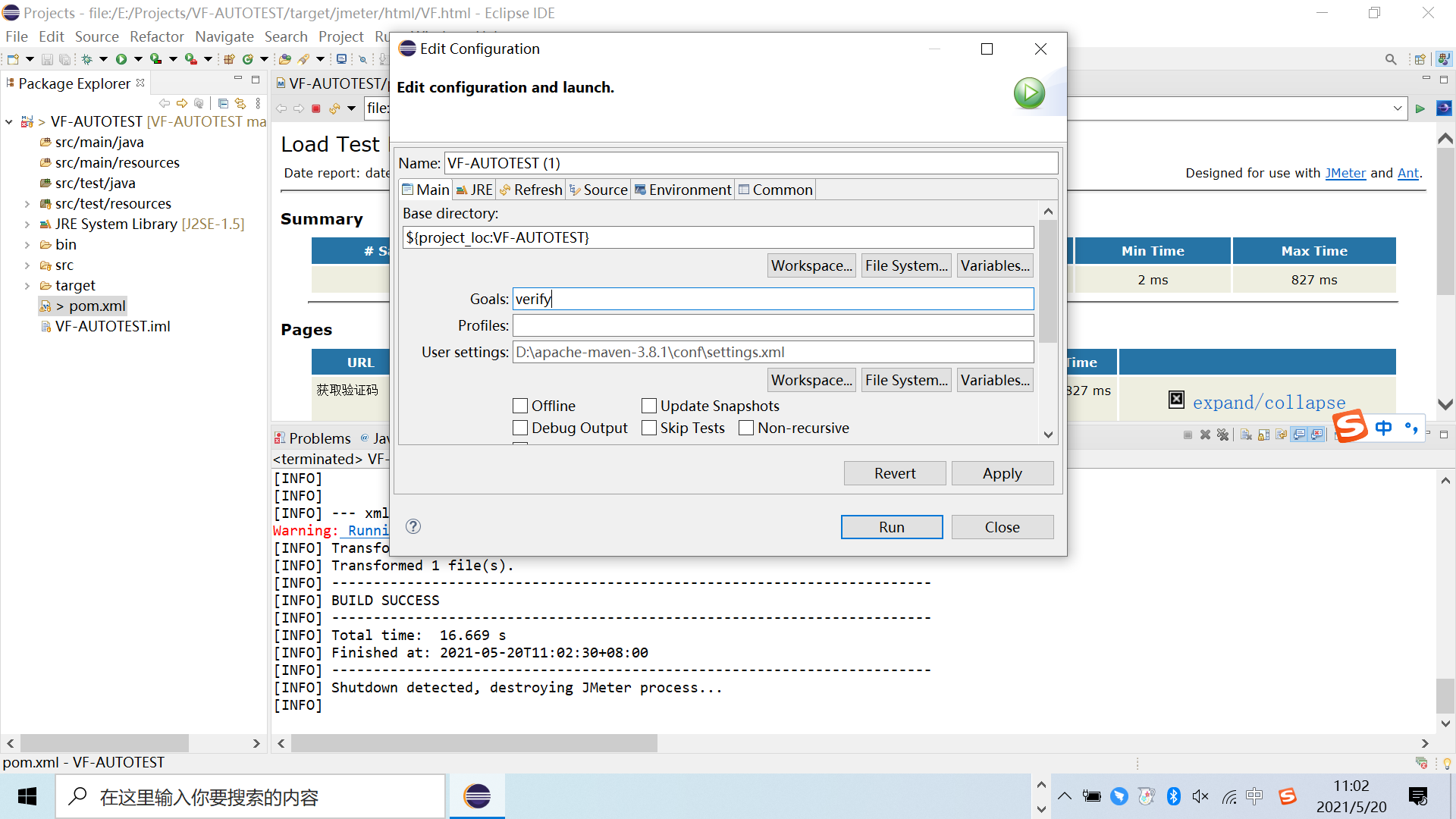Collapse All in Package Explorer
Image resolution: width=1456 pixels, height=819 pixels.
click(223, 103)
